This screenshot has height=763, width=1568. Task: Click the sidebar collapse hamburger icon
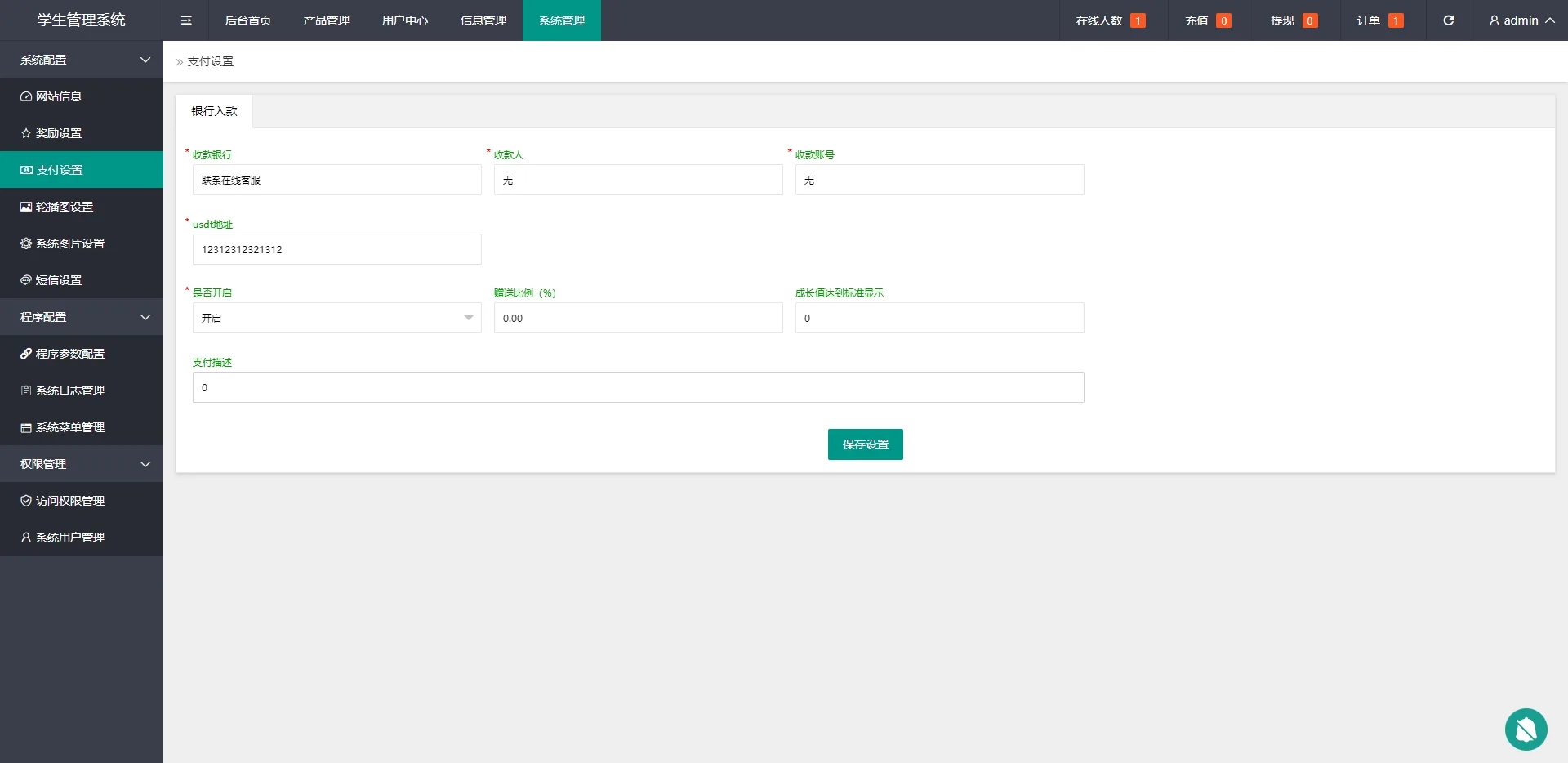pos(186,20)
